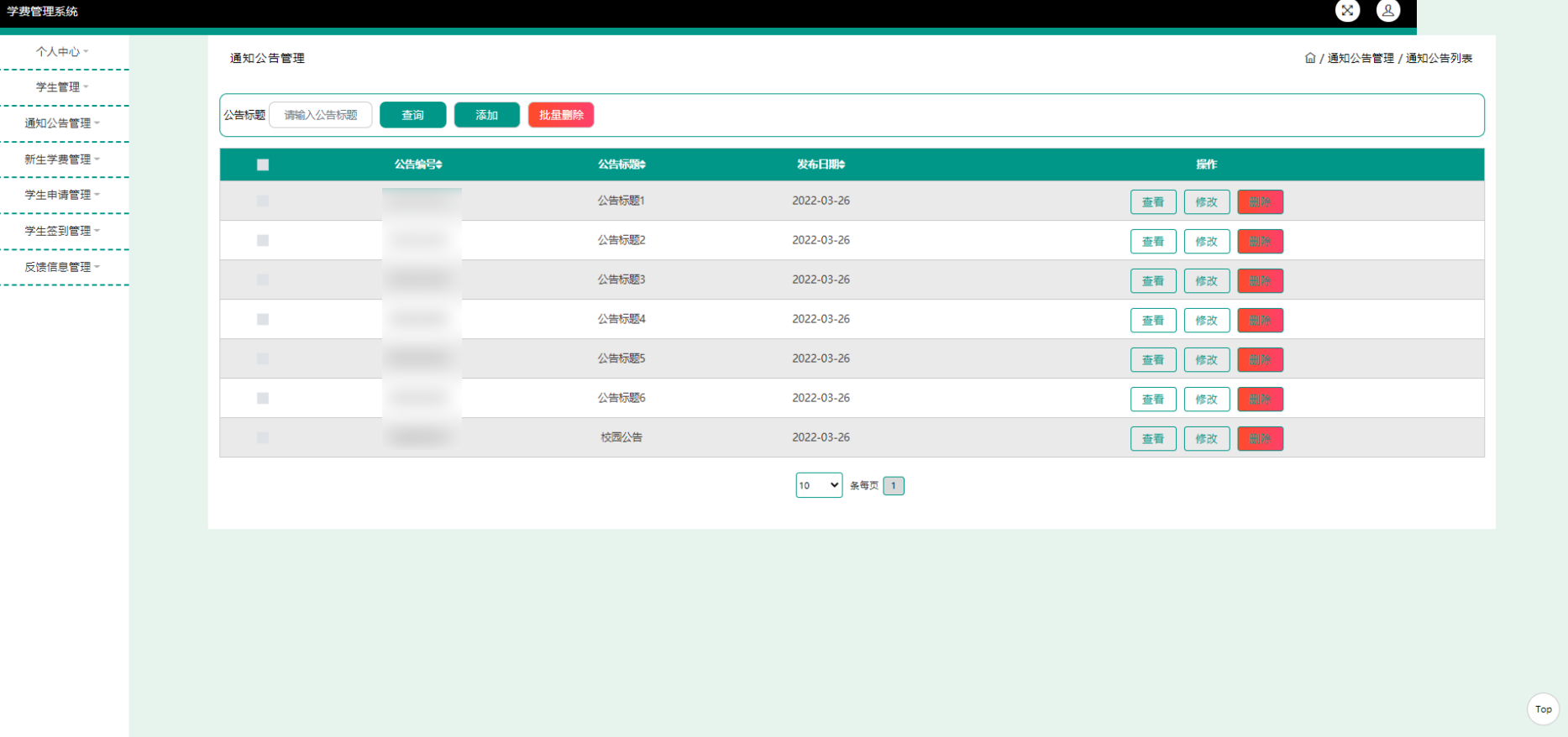
Task: Edit 公告标题5 with 修改 button
Action: pos(1207,360)
